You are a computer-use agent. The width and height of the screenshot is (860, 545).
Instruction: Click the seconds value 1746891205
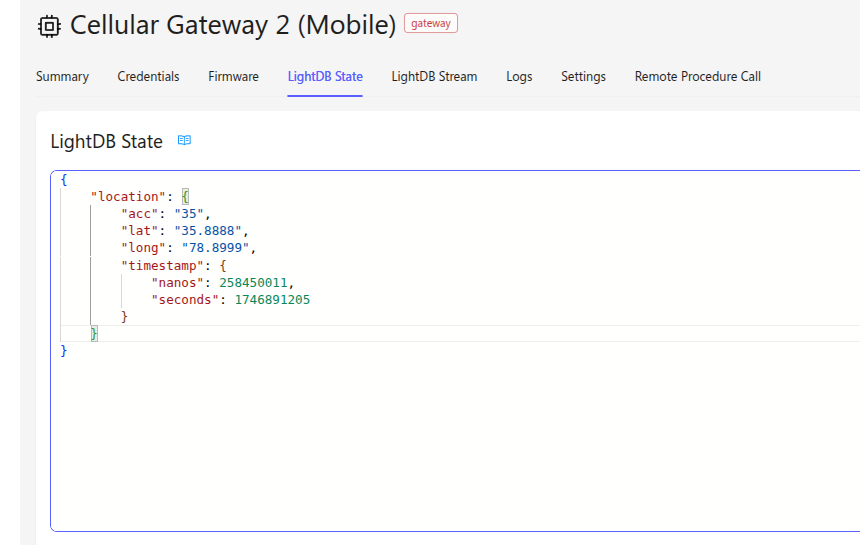pyautogui.click(x=273, y=300)
